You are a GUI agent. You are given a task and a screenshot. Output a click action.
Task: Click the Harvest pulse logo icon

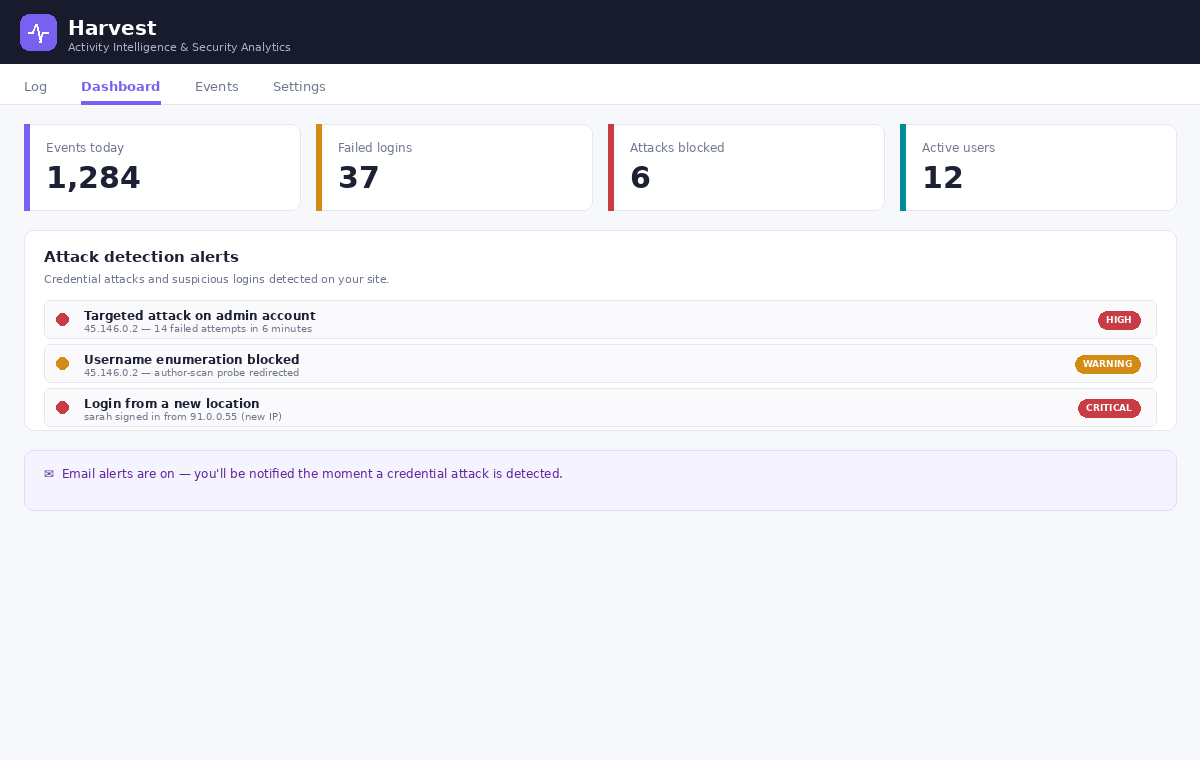[x=38, y=32]
